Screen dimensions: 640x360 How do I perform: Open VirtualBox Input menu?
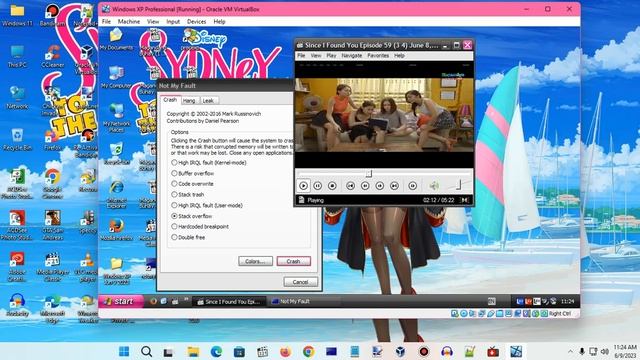pos(173,22)
